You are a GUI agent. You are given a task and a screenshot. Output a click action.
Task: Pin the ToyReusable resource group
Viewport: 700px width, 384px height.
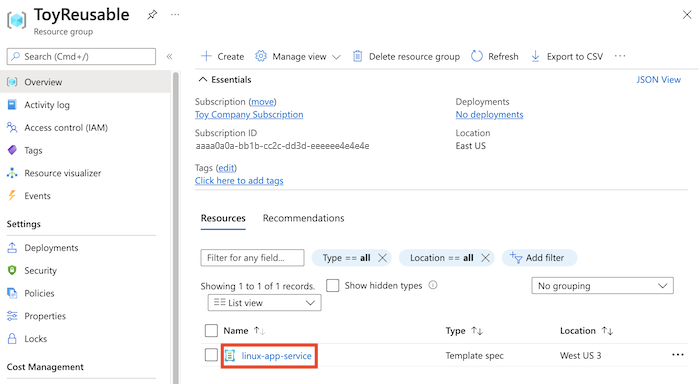pyautogui.click(x=152, y=15)
